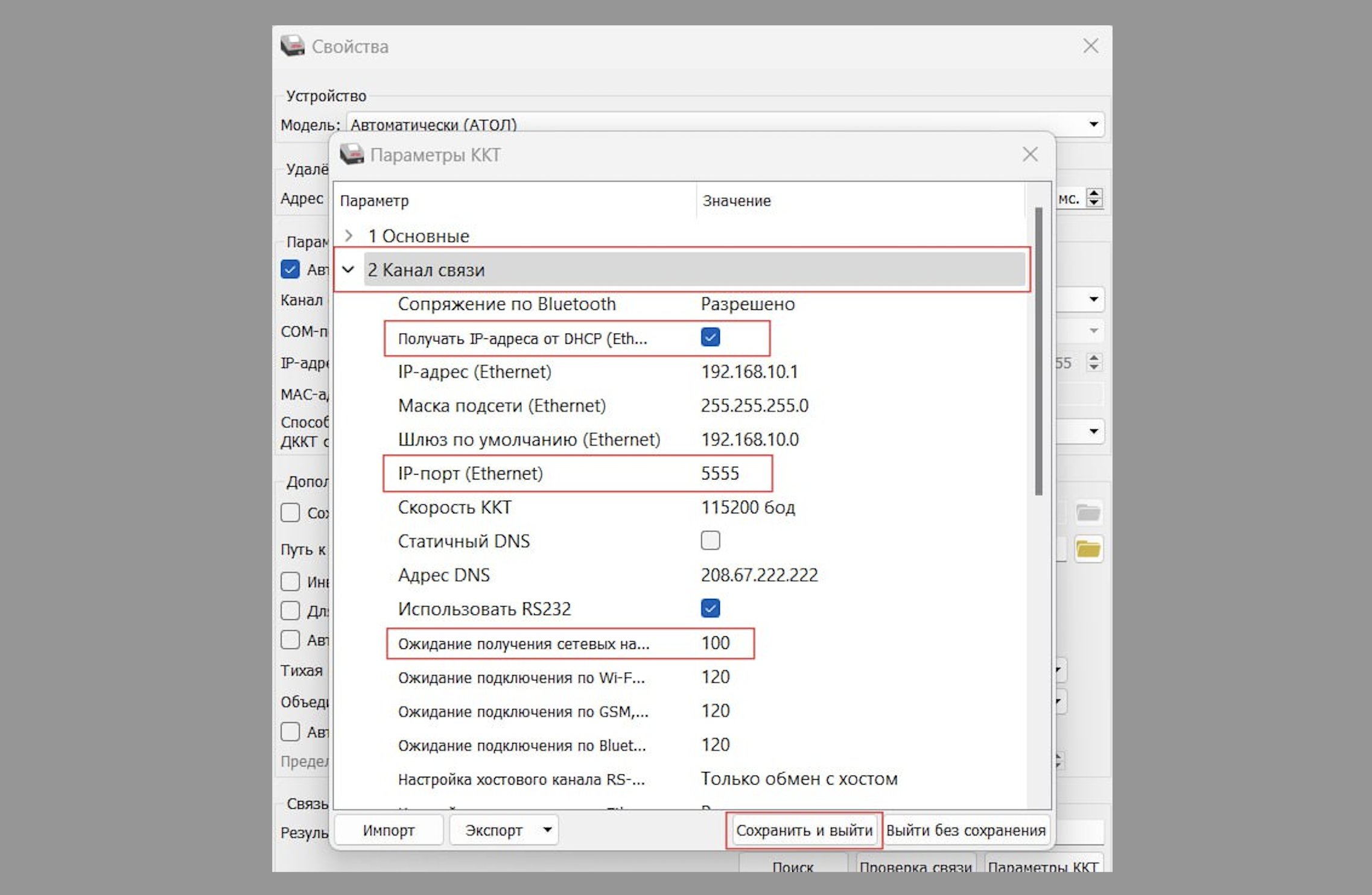Click the Импорт button
The width and height of the screenshot is (1372, 895).
coord(389,830)
